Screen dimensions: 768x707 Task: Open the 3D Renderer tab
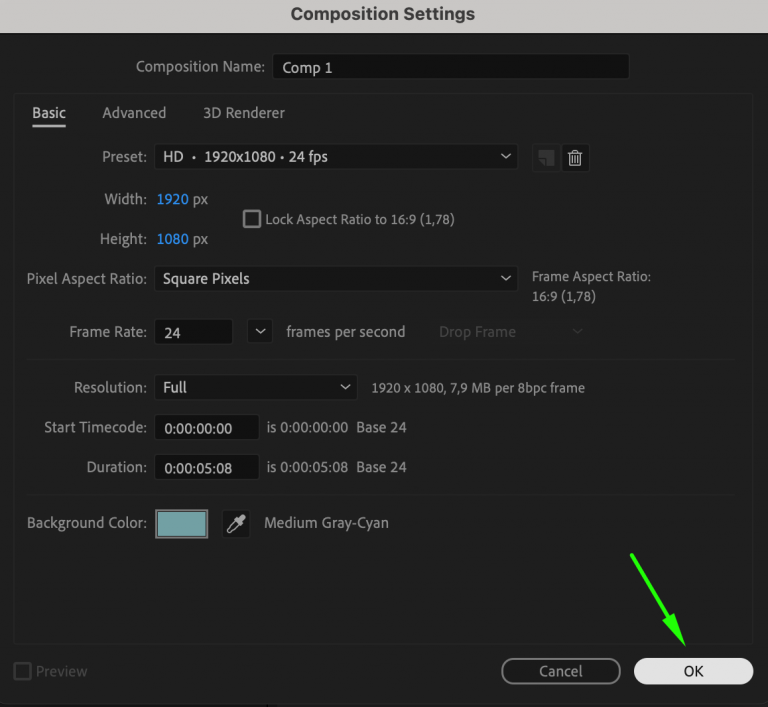[244, 113]
